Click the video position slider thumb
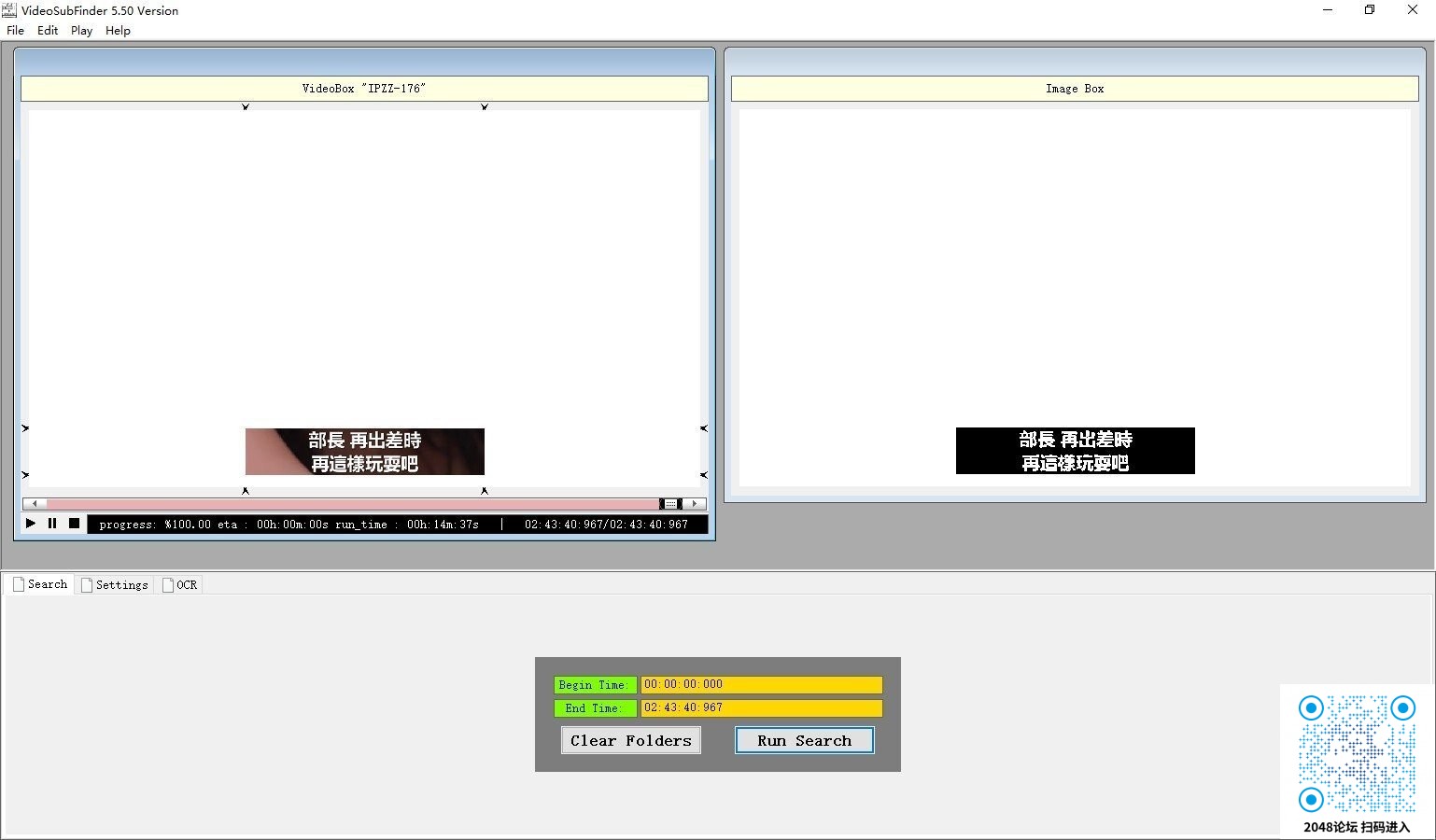Viewport: 1436px width, 840px height. click(x=670, y=504)
